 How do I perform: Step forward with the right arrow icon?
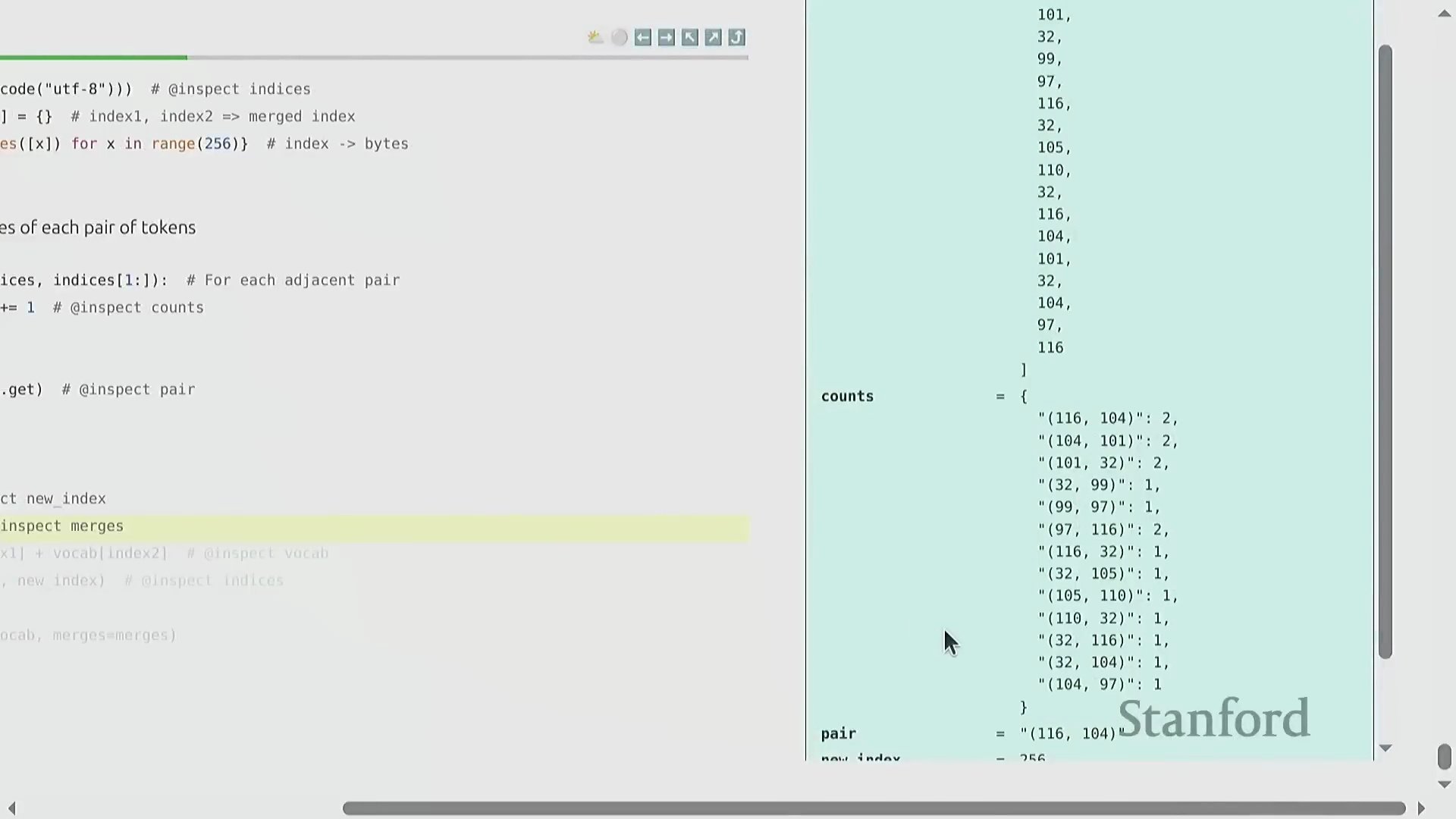666,37
